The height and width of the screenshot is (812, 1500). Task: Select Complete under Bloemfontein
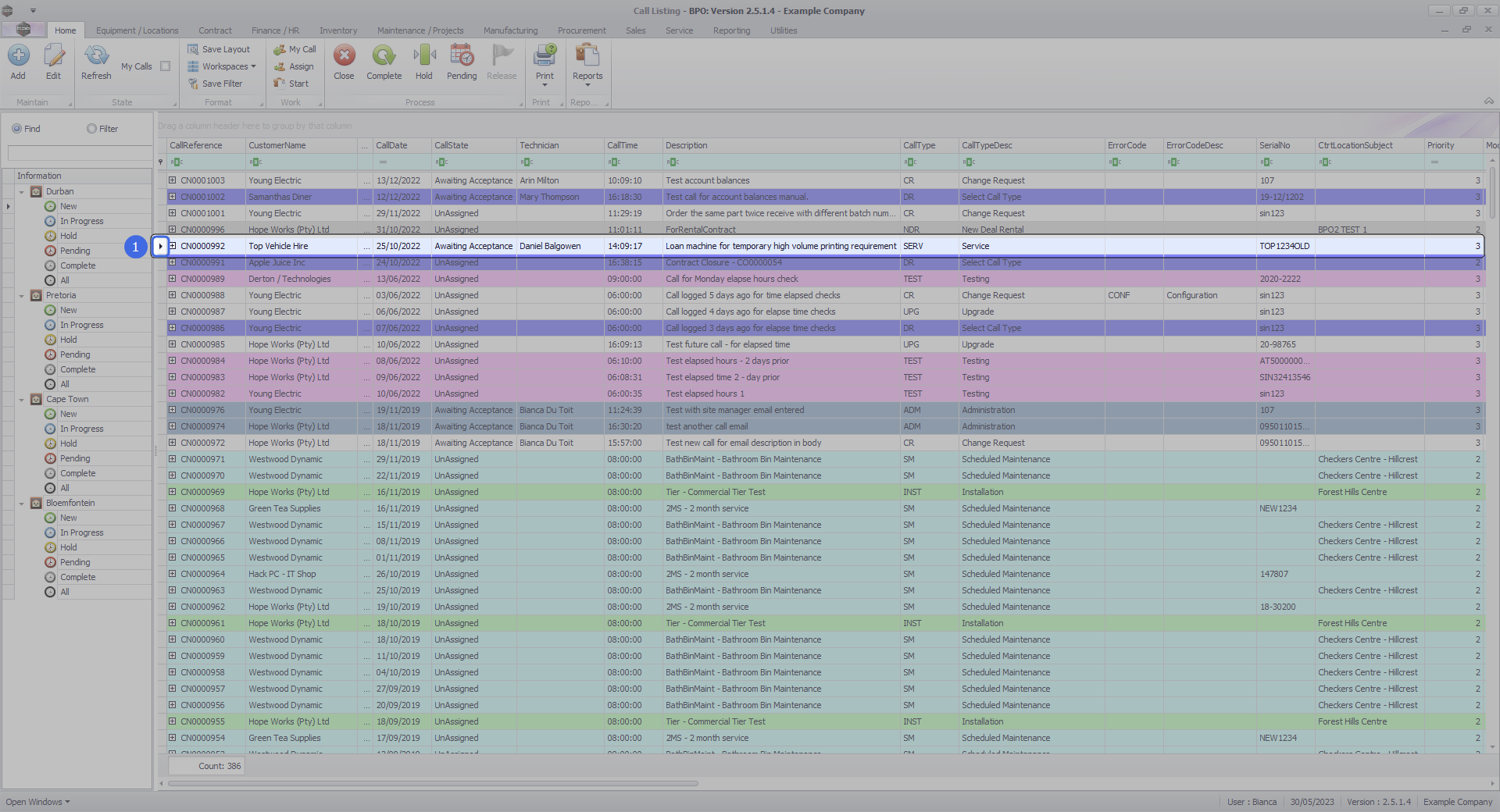tap(78, 577)
